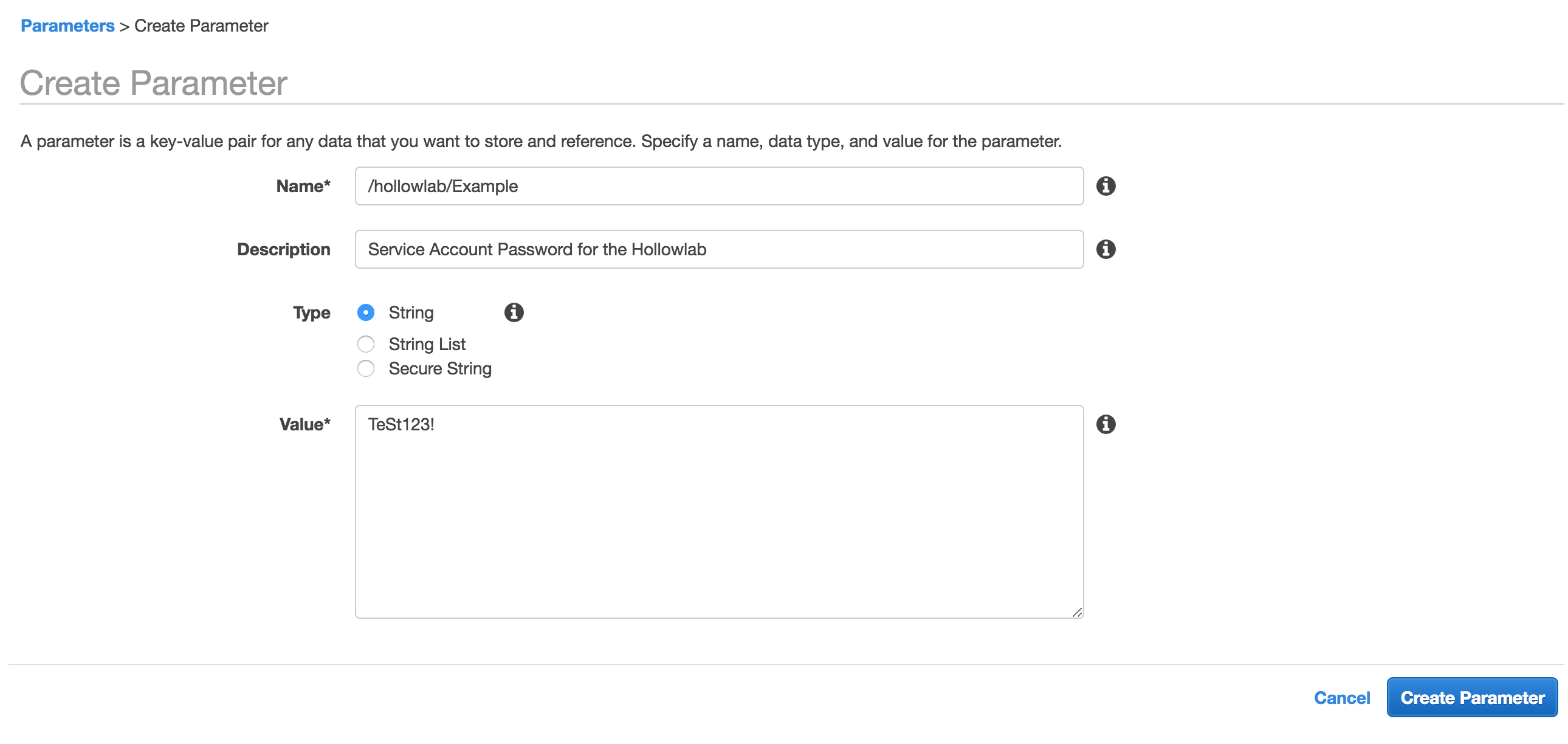Go back via the Parameters breadcrumb link
1568x744 pixels.
coord(67,26)
